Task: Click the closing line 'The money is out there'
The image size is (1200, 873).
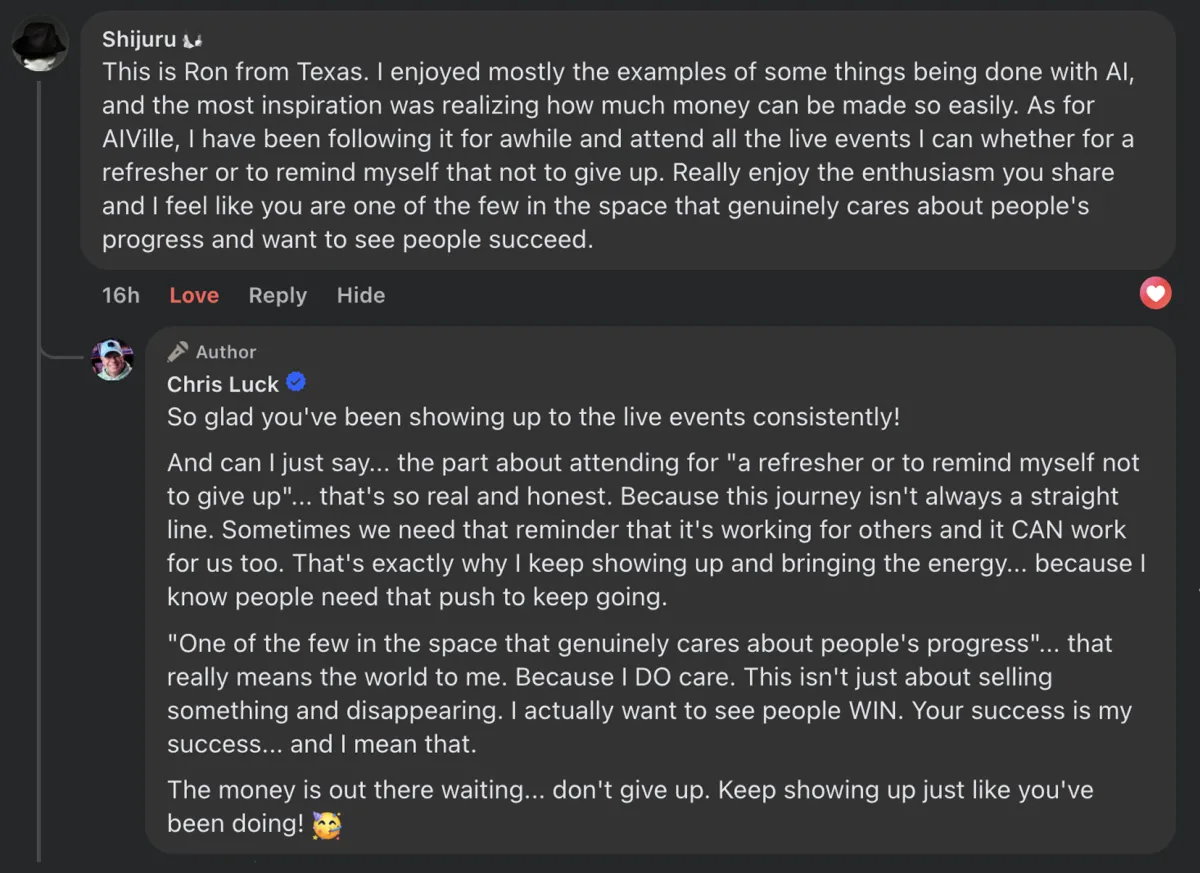Action: [x=630, y=790]
